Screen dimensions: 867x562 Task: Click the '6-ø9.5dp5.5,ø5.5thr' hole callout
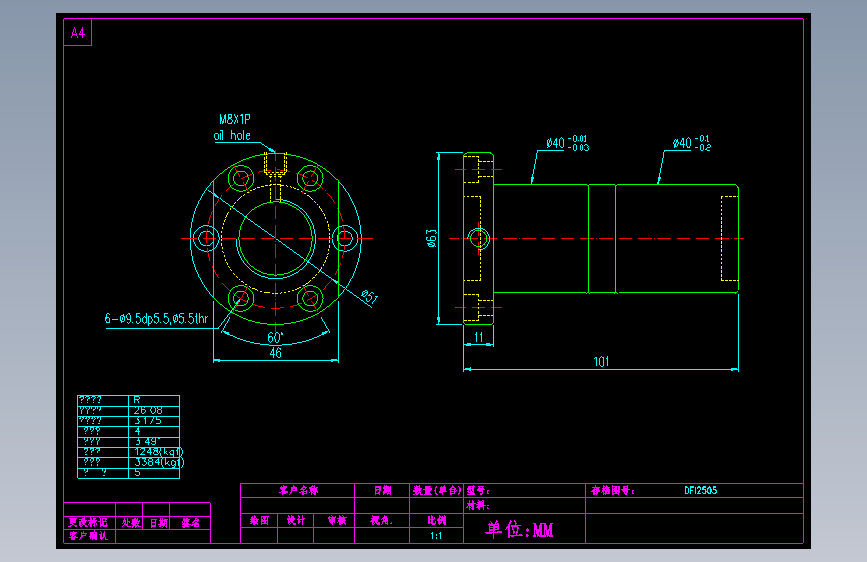point(156,319)
